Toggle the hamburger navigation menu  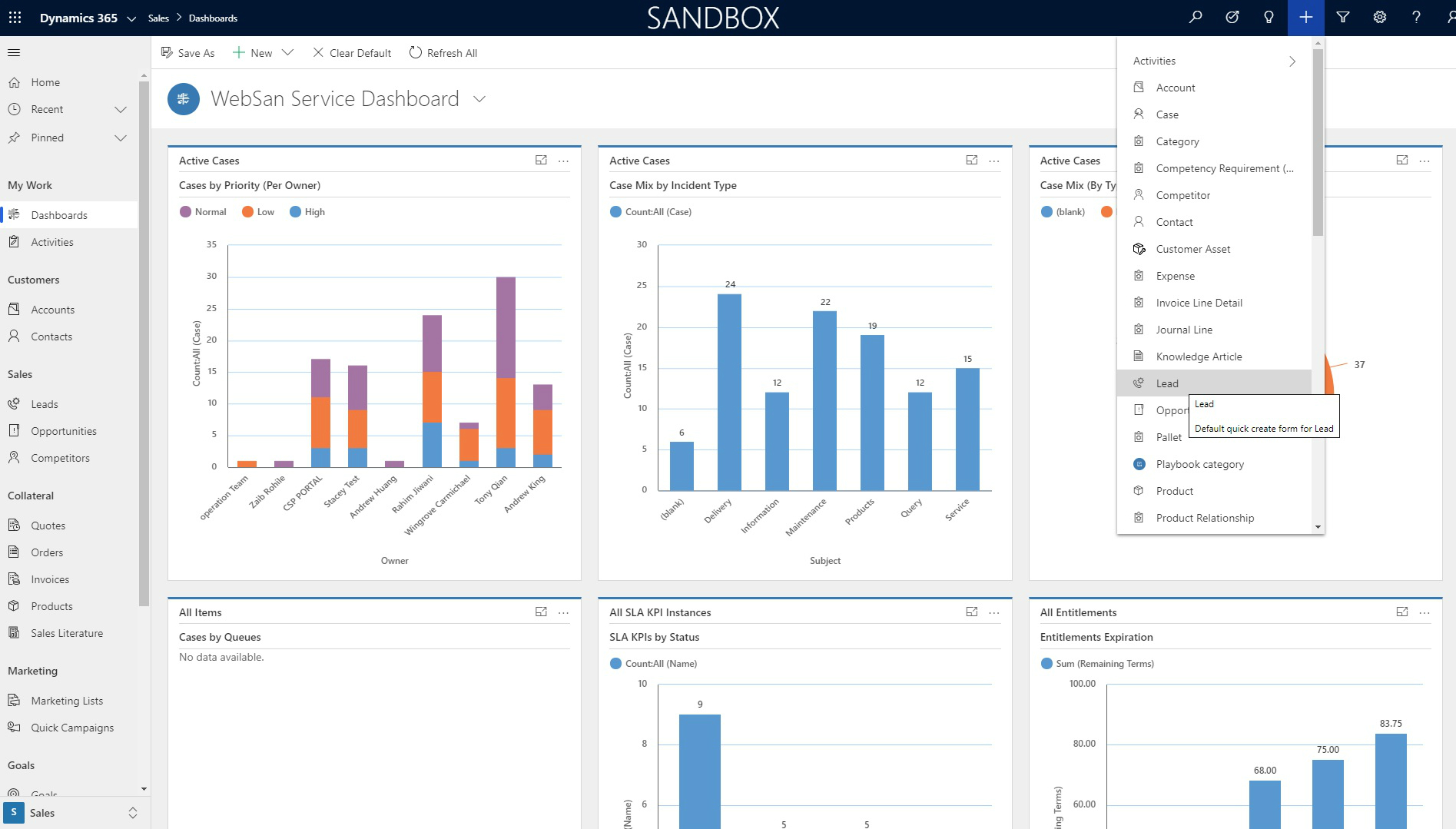pyautogui.click(x=14, y=52)
